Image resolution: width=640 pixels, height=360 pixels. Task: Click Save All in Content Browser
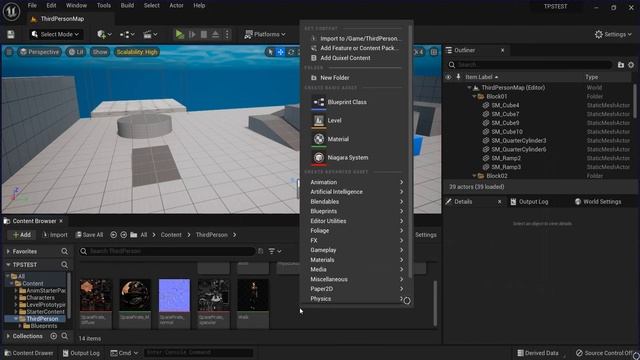[x=89, y=235]
